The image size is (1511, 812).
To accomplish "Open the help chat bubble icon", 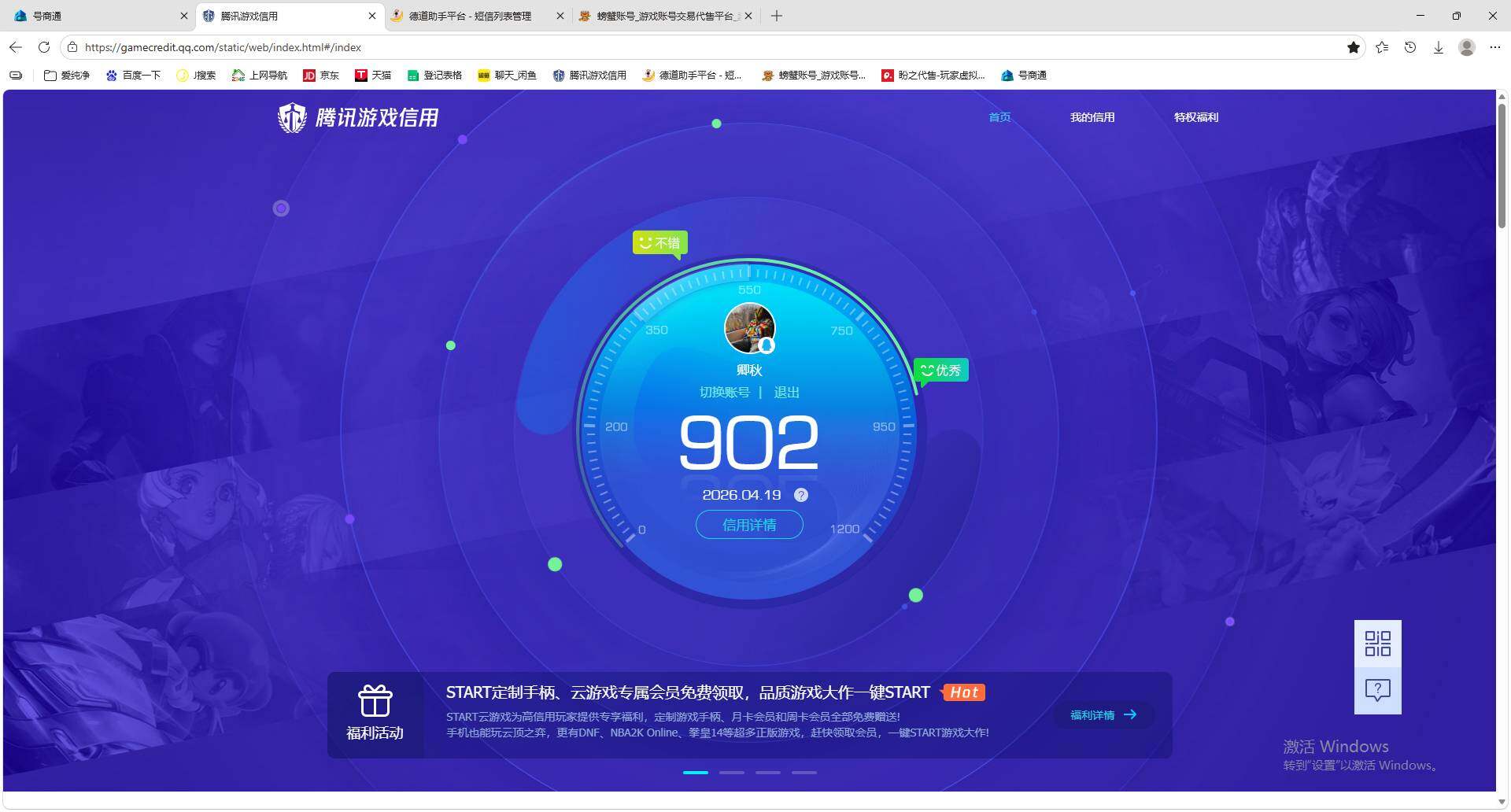I will [1377, 690].
